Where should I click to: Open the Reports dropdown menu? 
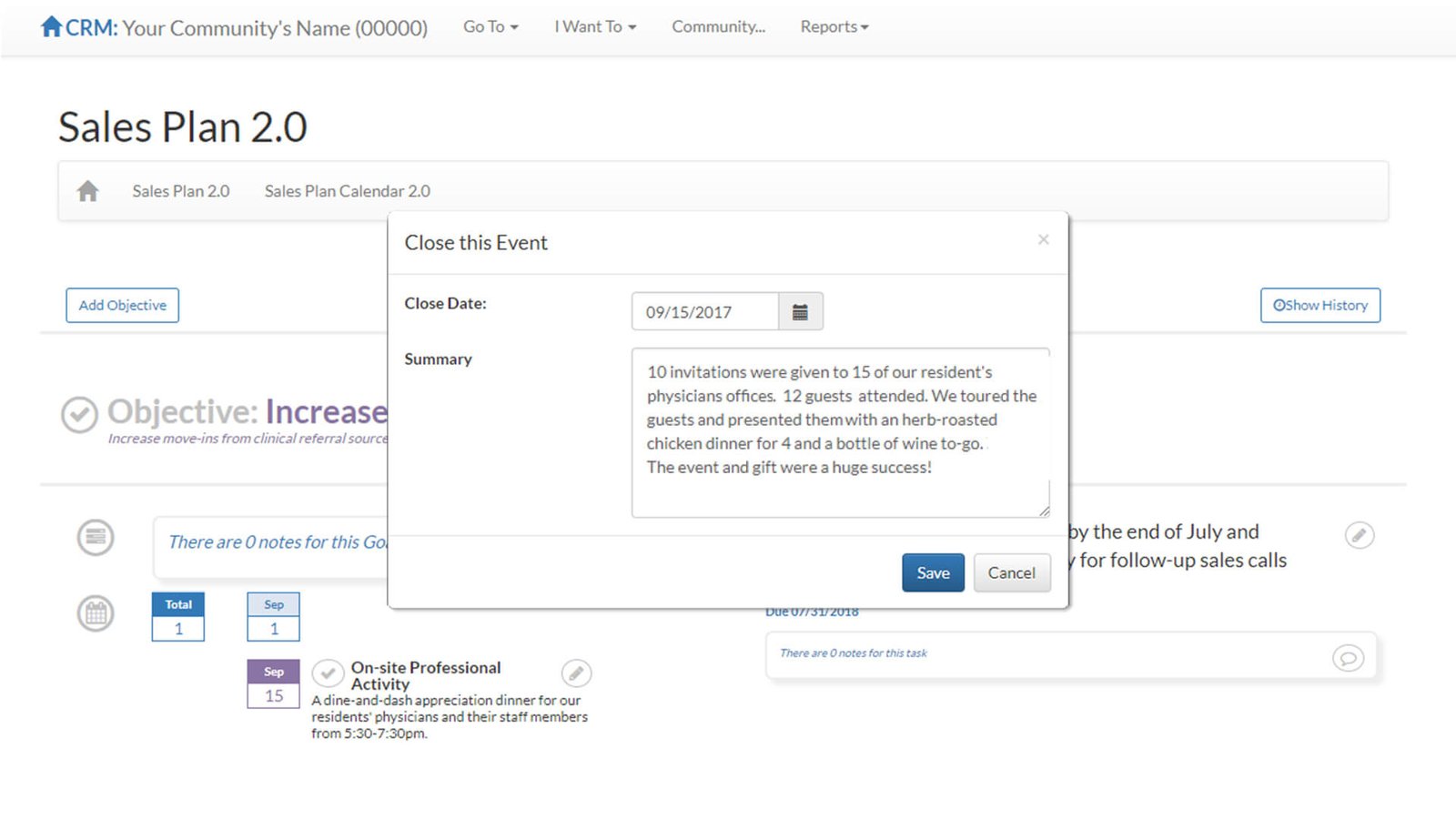(834, 27)
